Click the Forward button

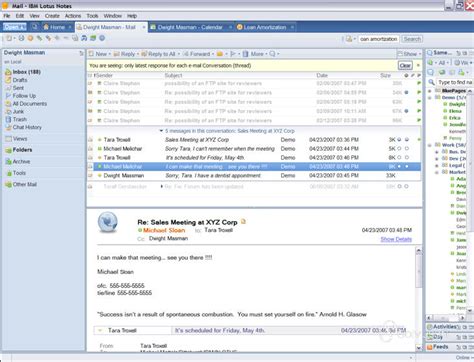(197, 54)
